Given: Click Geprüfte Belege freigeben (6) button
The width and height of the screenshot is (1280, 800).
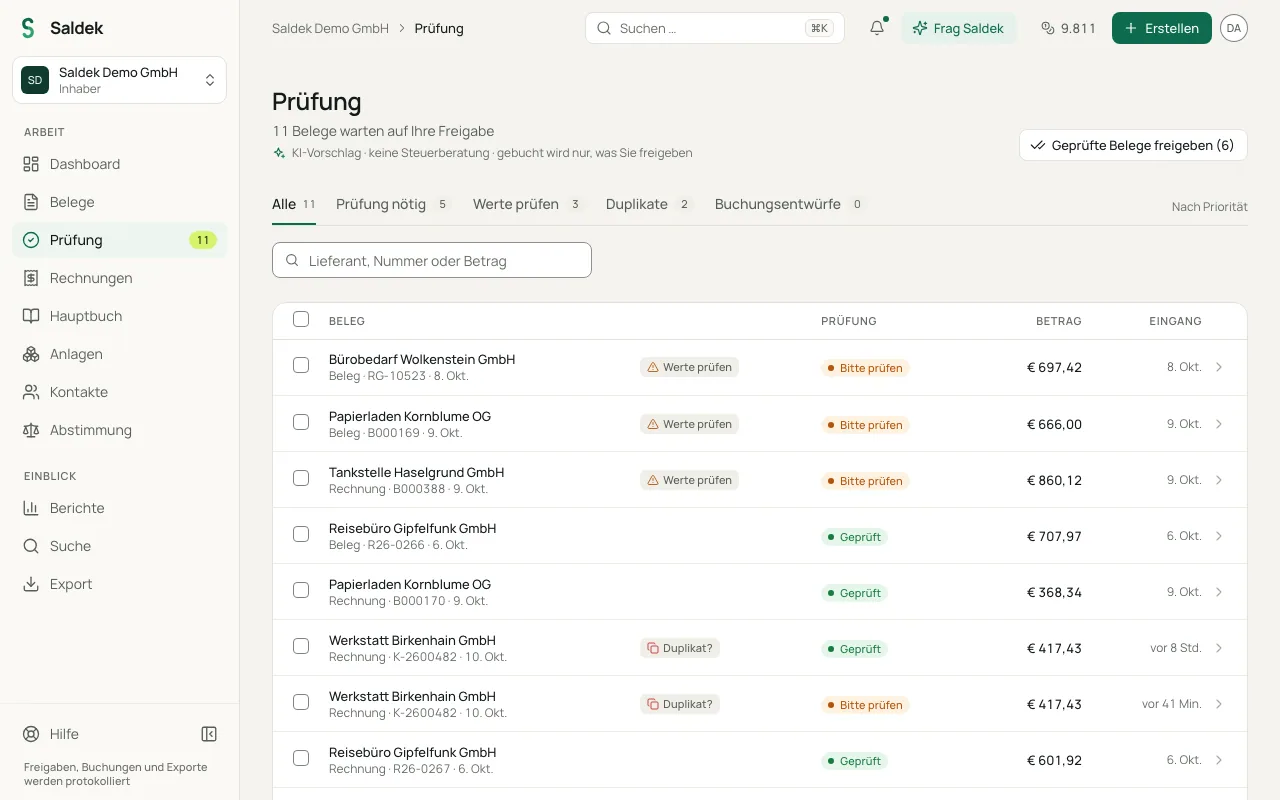Looking at the screenshot, I should point(1133,145).
